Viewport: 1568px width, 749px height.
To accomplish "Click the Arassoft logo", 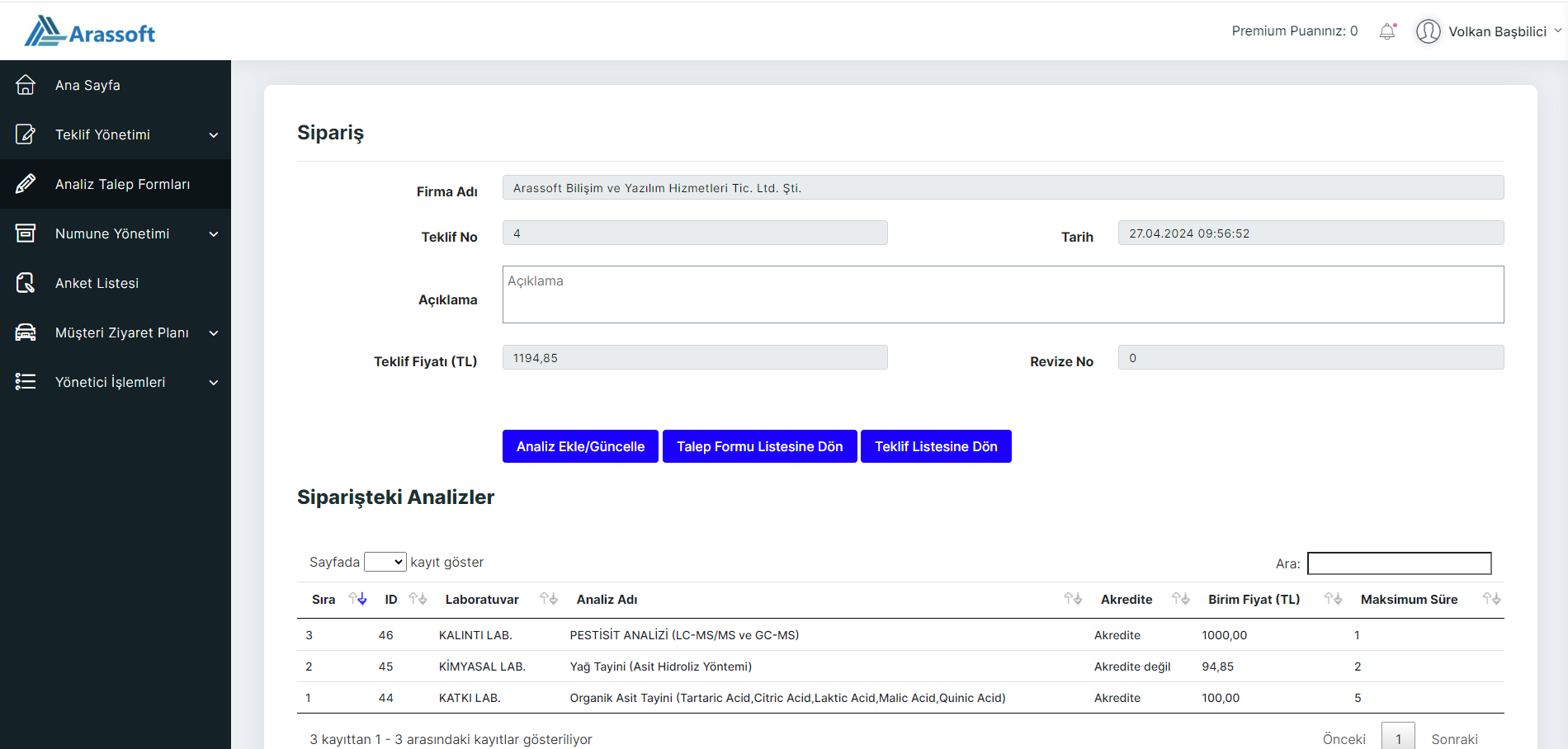I will point(89,31).
